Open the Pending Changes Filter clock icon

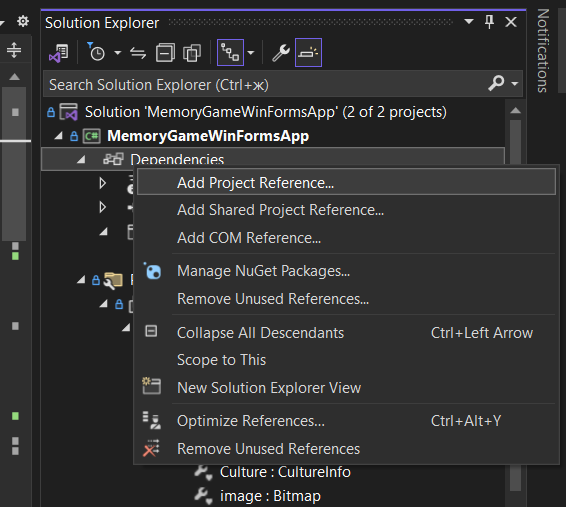[x=96, y=52]
